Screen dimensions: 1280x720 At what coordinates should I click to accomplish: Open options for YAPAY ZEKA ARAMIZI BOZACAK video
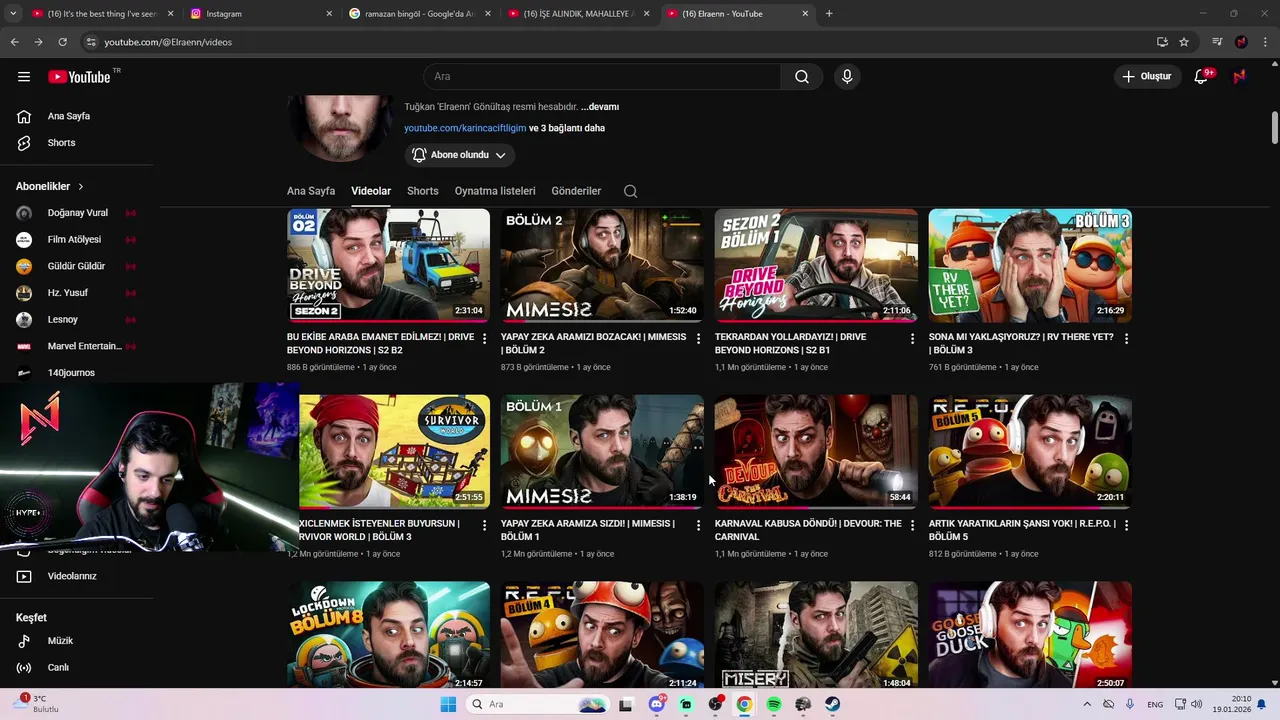coord(698,339)
